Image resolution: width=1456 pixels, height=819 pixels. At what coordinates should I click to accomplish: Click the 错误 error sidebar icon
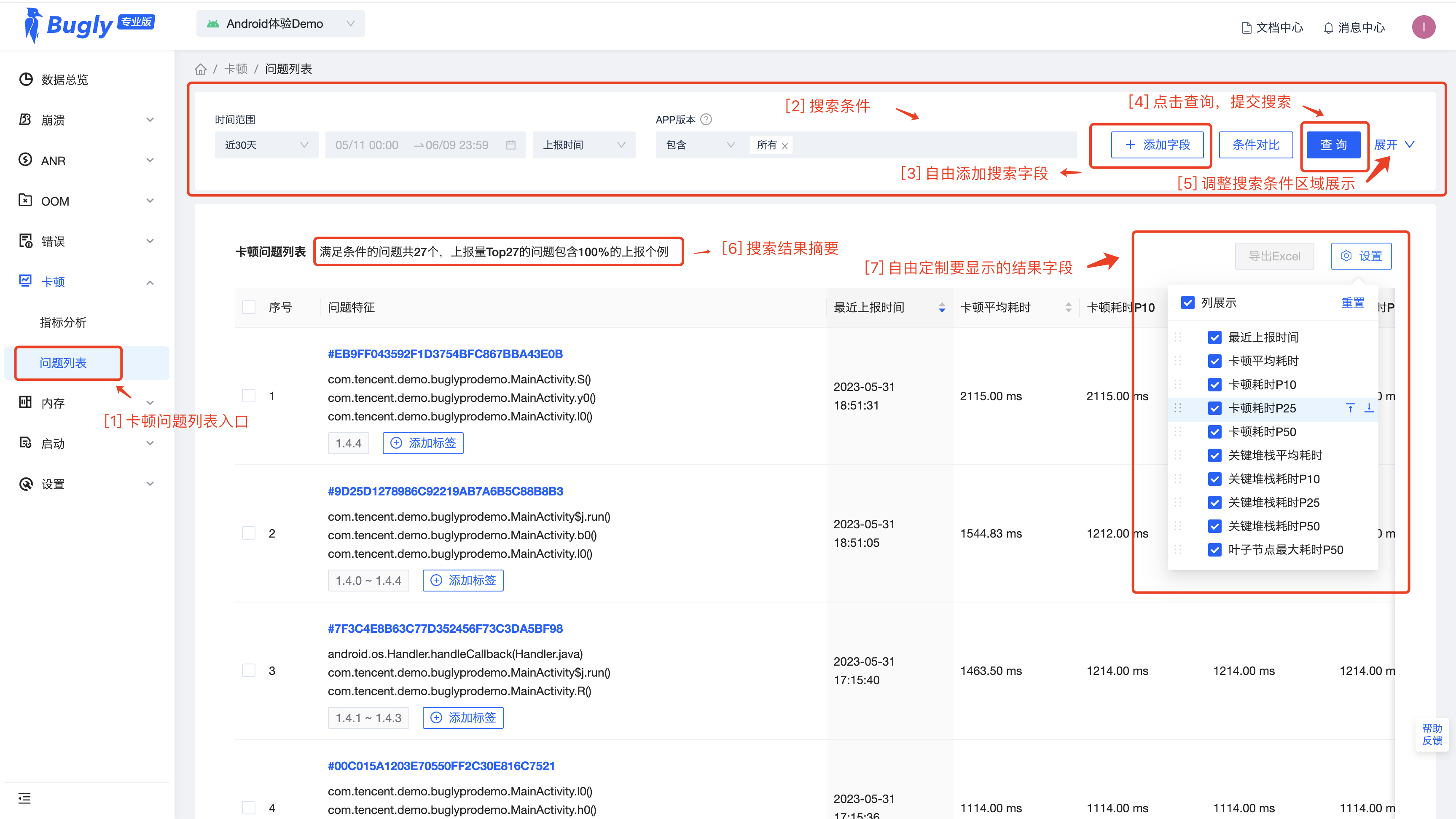pyautogui.click(x=25, y=241)
